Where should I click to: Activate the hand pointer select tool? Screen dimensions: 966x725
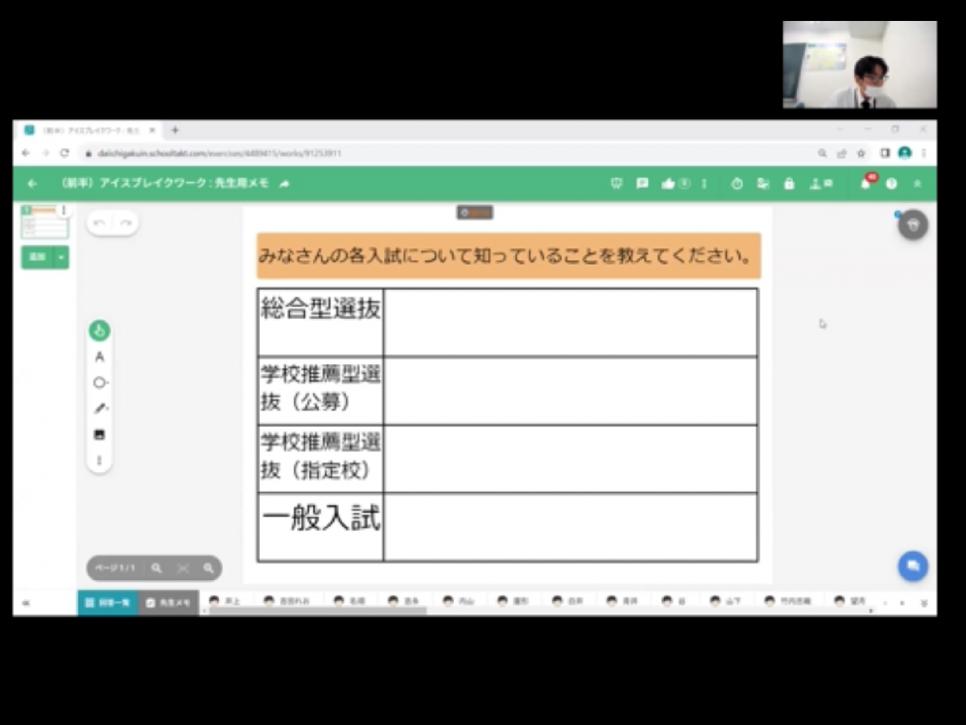[x=99, y=331]
